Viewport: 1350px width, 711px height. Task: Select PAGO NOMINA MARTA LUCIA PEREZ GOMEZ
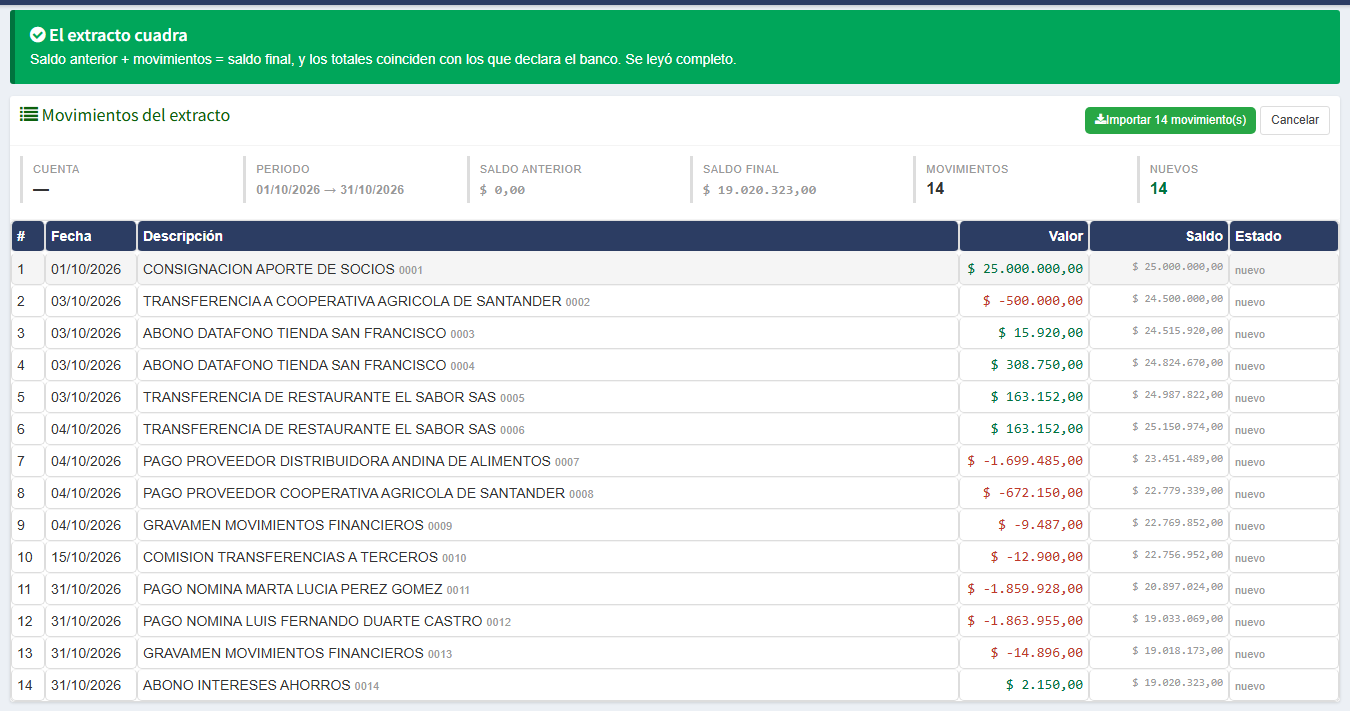(x=292, y=589)
